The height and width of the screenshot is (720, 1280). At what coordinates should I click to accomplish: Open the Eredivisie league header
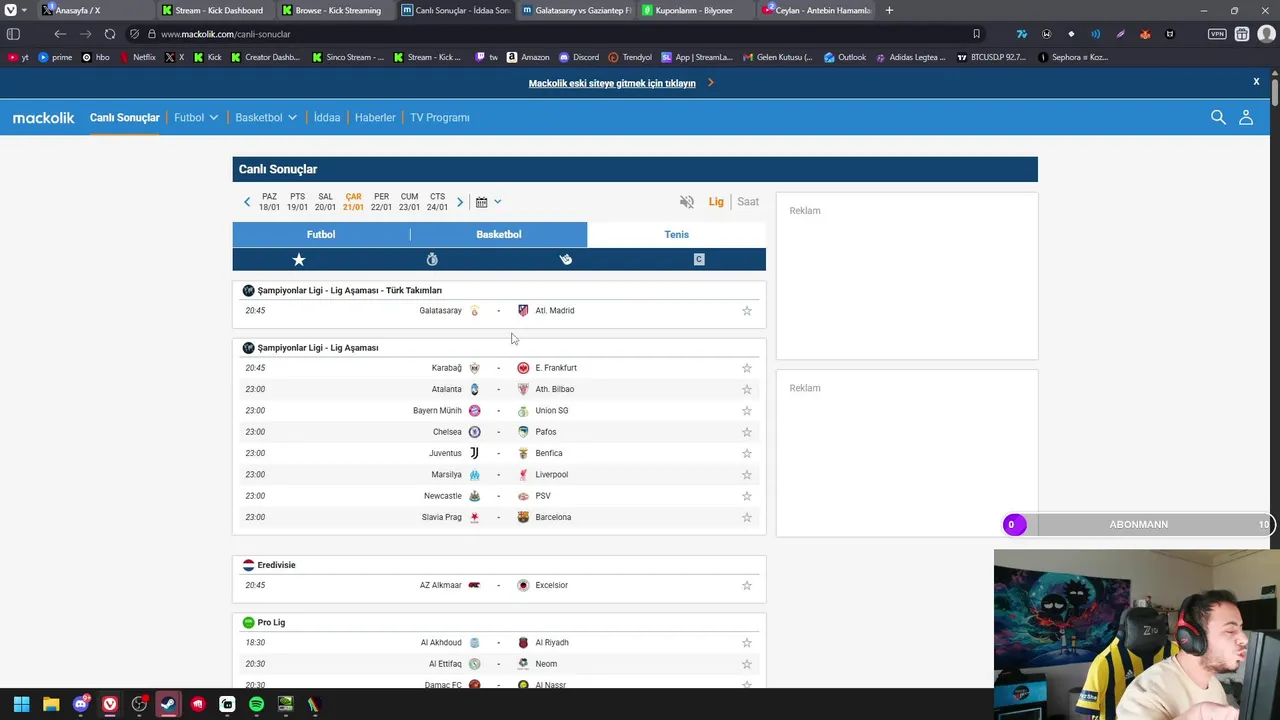pyautogui.click(x=276, y=565)
